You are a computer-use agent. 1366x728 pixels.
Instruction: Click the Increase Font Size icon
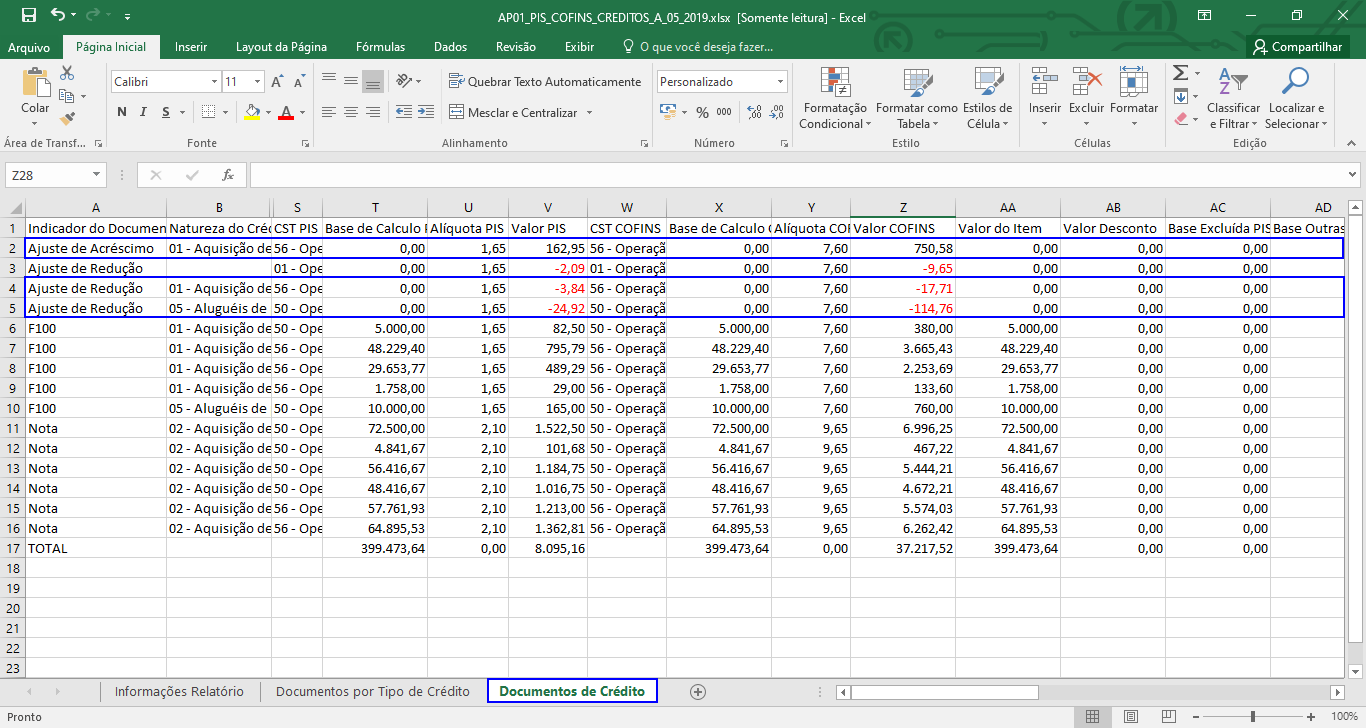[x=277, y=82]
